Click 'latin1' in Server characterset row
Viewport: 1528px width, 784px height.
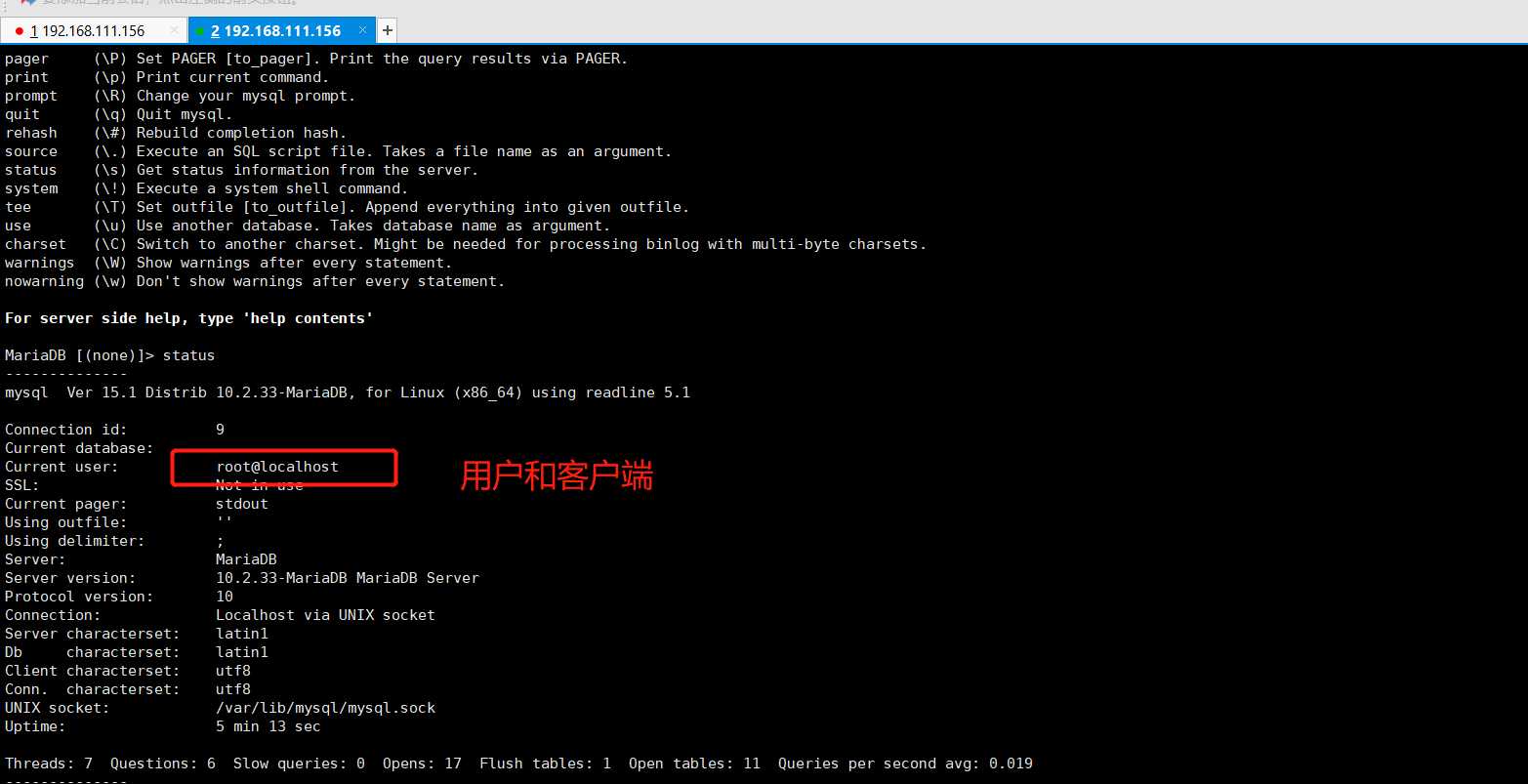tap(242, 634)
